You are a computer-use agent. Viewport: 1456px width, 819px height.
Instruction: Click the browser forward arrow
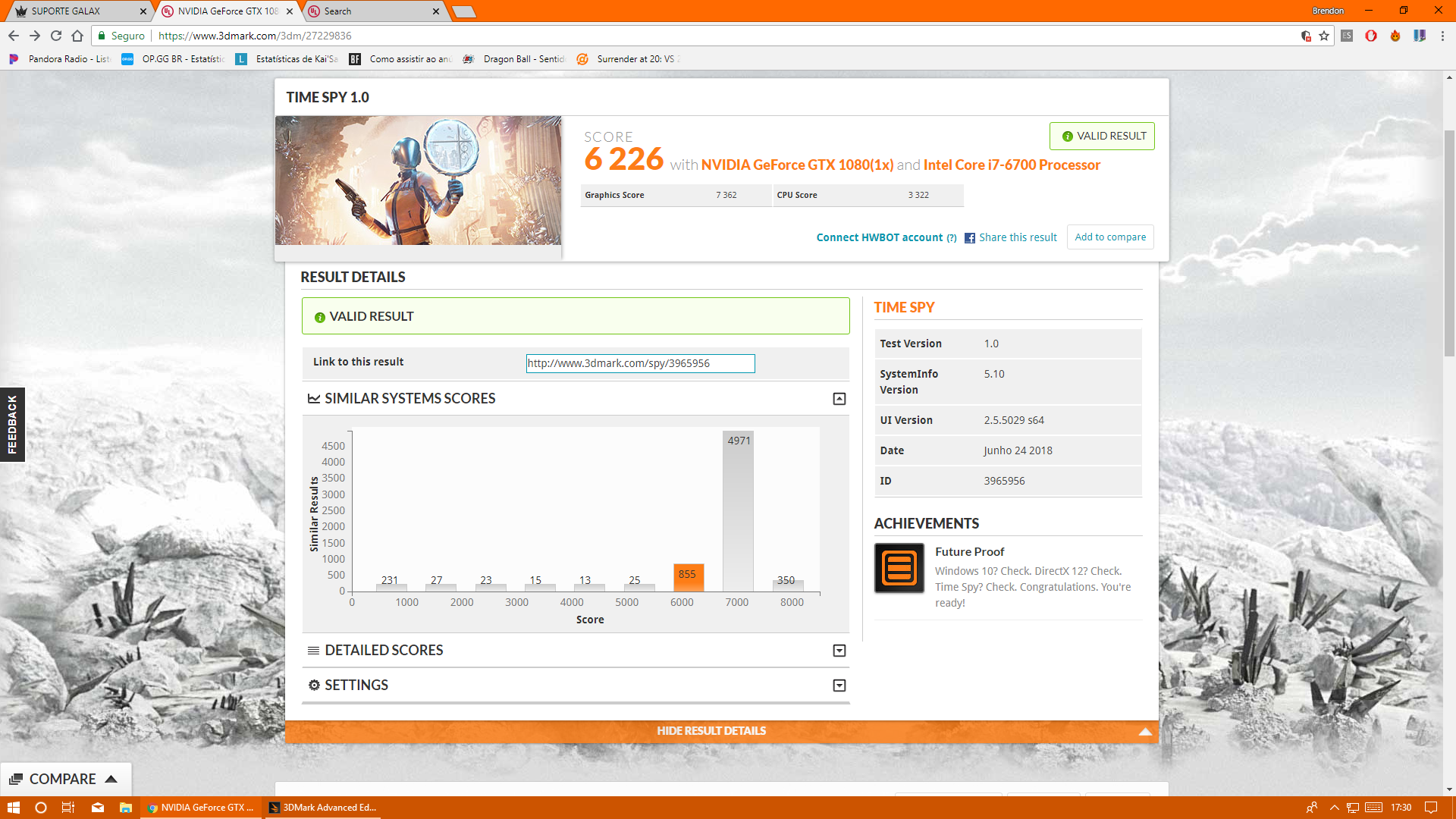(x=34, y=36)
